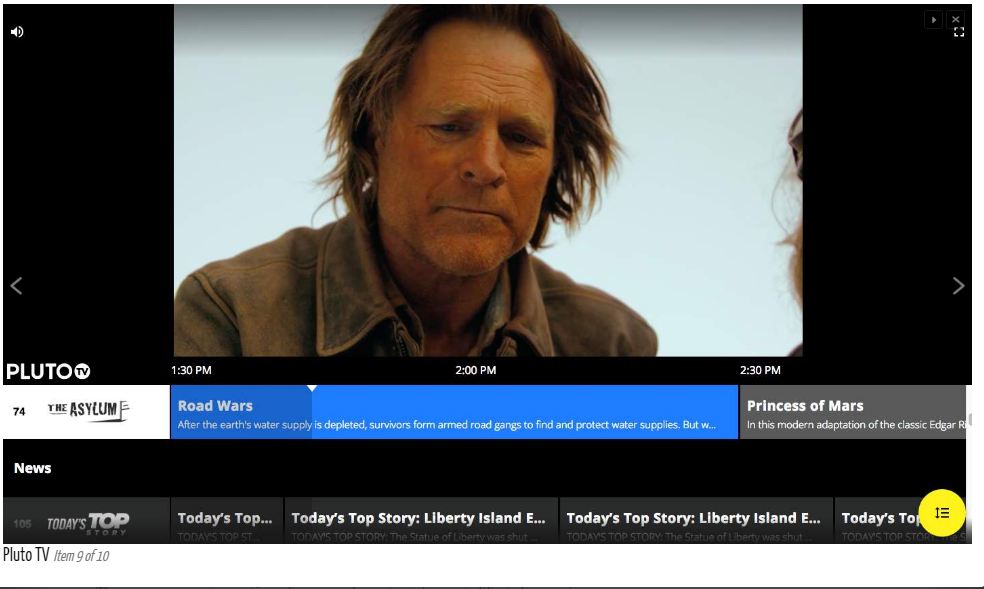The height and width of the screenshot is (589, 984).
Task: Click the News category header
Action: click(33, 468)
